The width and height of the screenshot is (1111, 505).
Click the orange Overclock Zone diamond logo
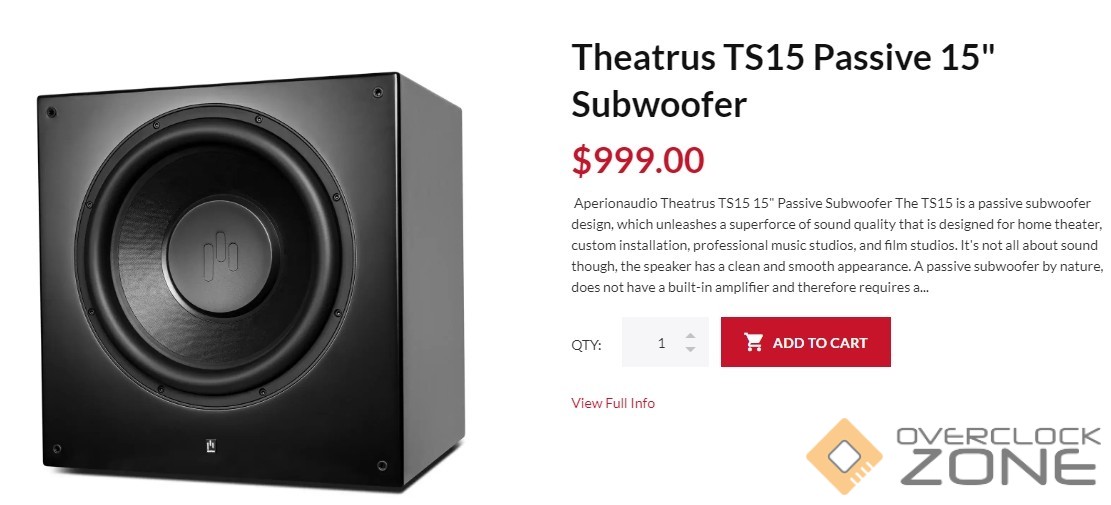coord(844,457)
